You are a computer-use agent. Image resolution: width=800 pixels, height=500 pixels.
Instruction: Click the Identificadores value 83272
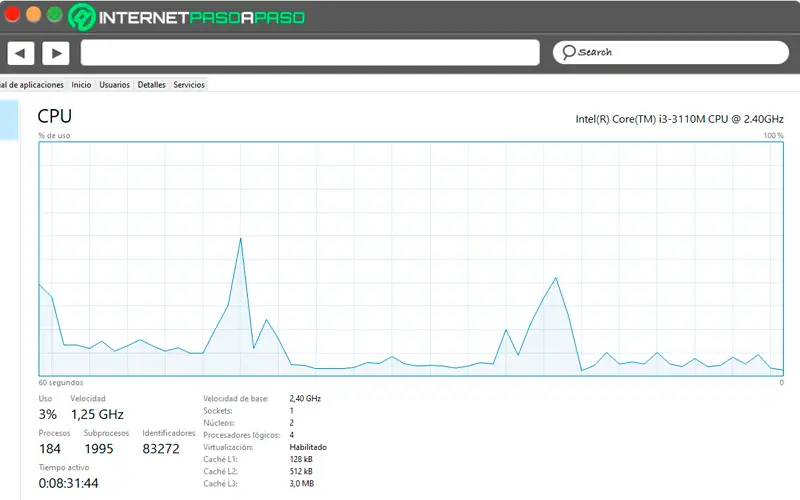(161, 449)
